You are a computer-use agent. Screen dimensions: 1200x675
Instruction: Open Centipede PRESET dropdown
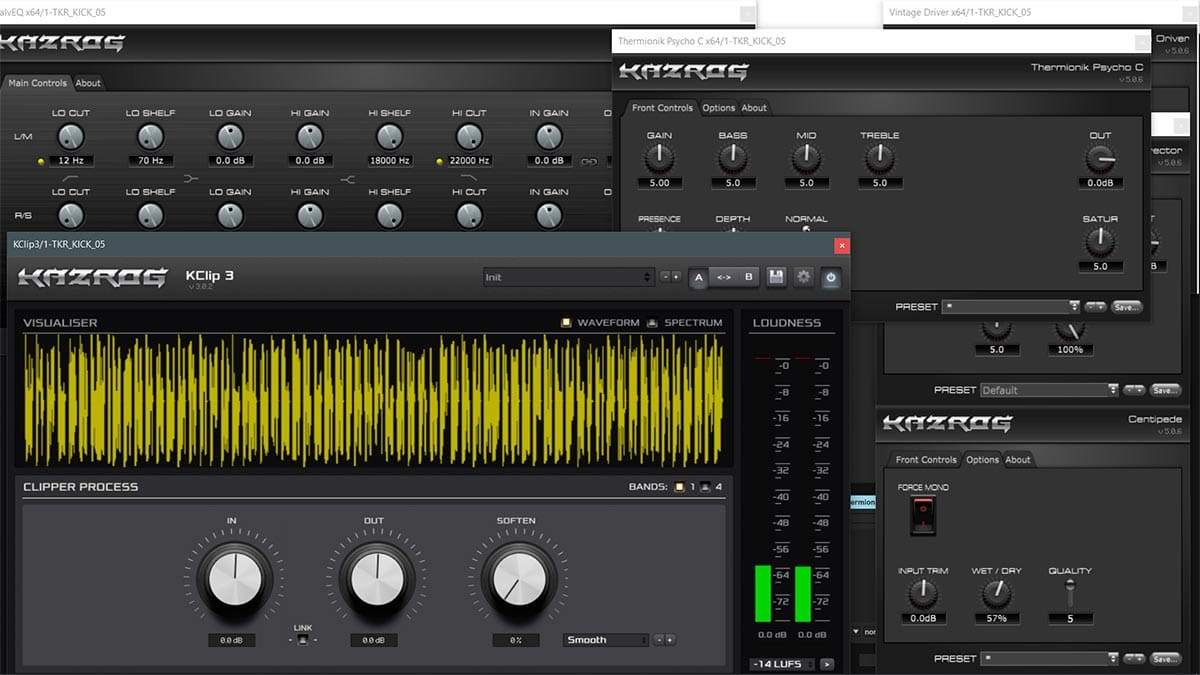pos(1049,659)
